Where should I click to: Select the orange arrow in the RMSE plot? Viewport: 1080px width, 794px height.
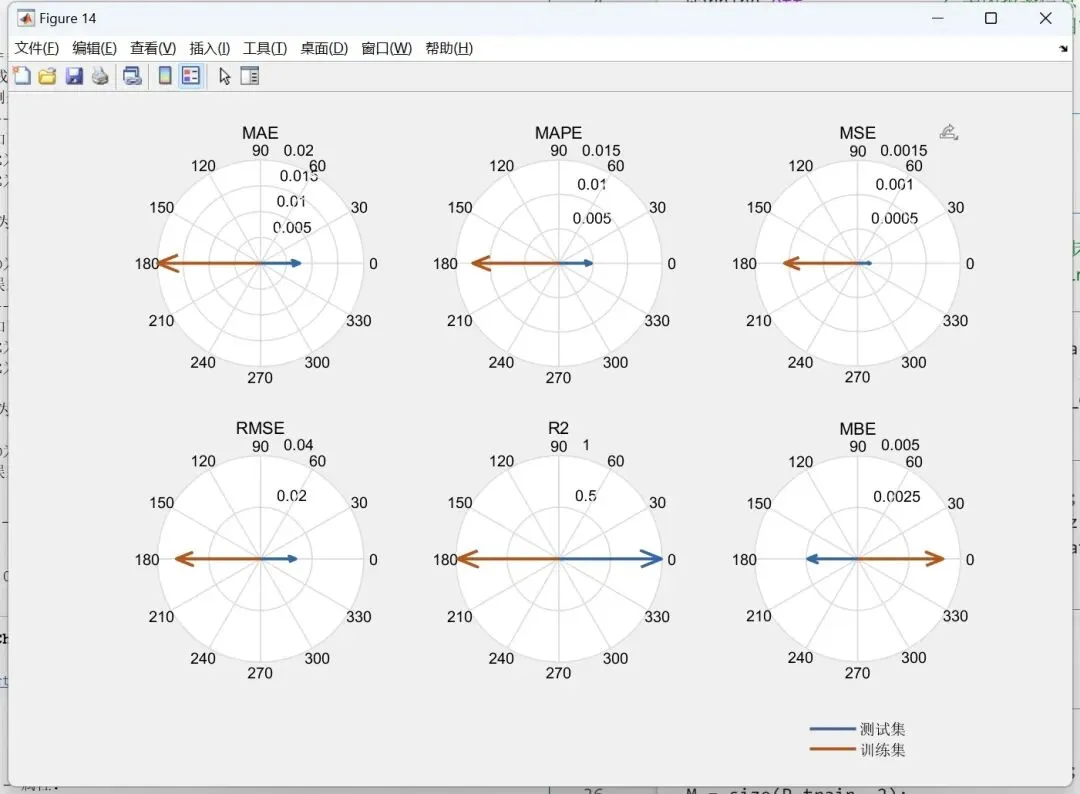[218, 558]
